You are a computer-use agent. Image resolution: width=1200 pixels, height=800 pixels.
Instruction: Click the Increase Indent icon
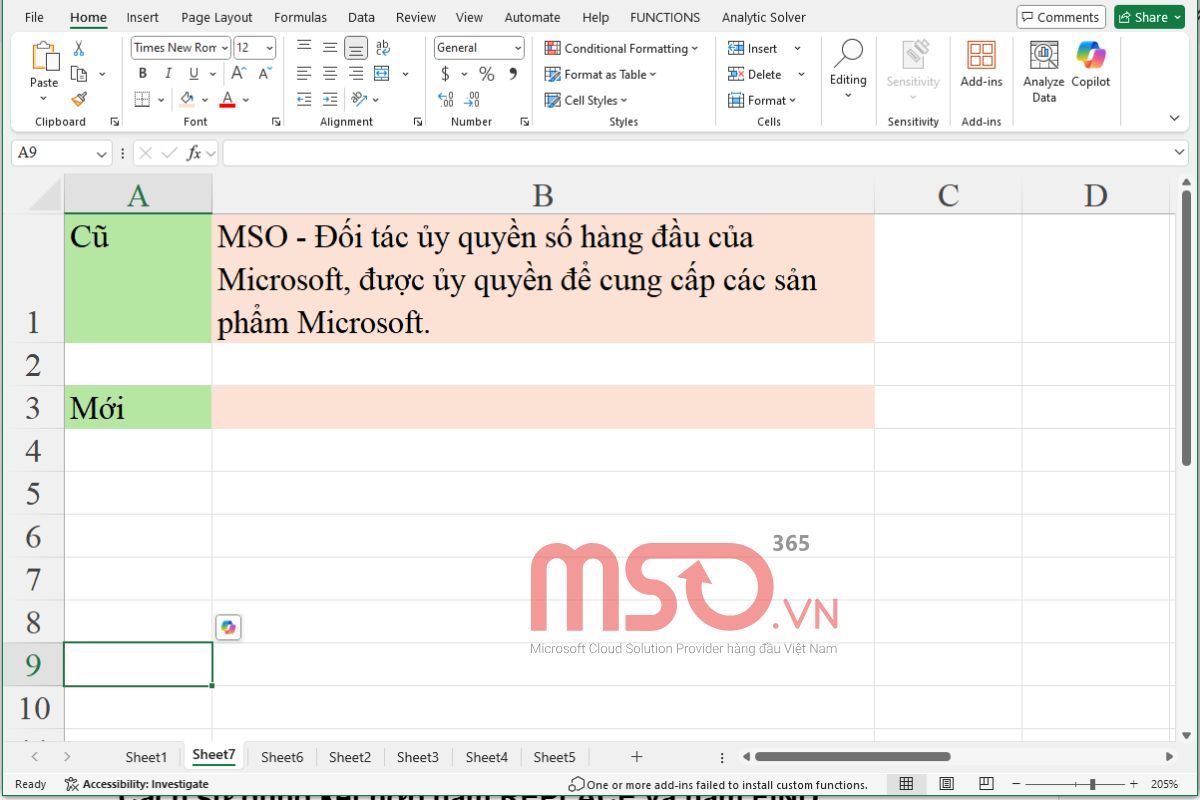[x=330, y=99]
